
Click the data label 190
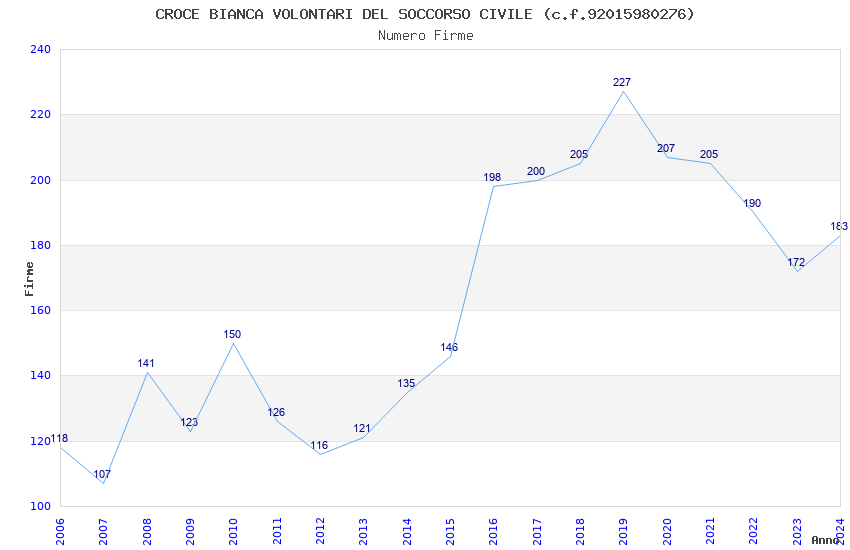[752, 204]
